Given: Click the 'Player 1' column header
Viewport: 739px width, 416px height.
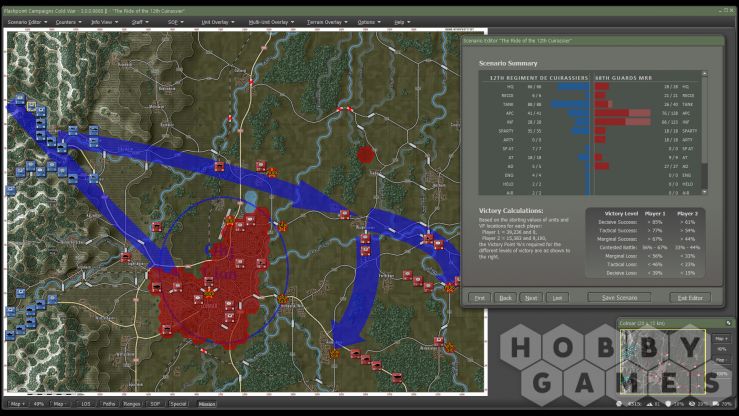Looking at the screenshot, I should [x=655, y=213].
